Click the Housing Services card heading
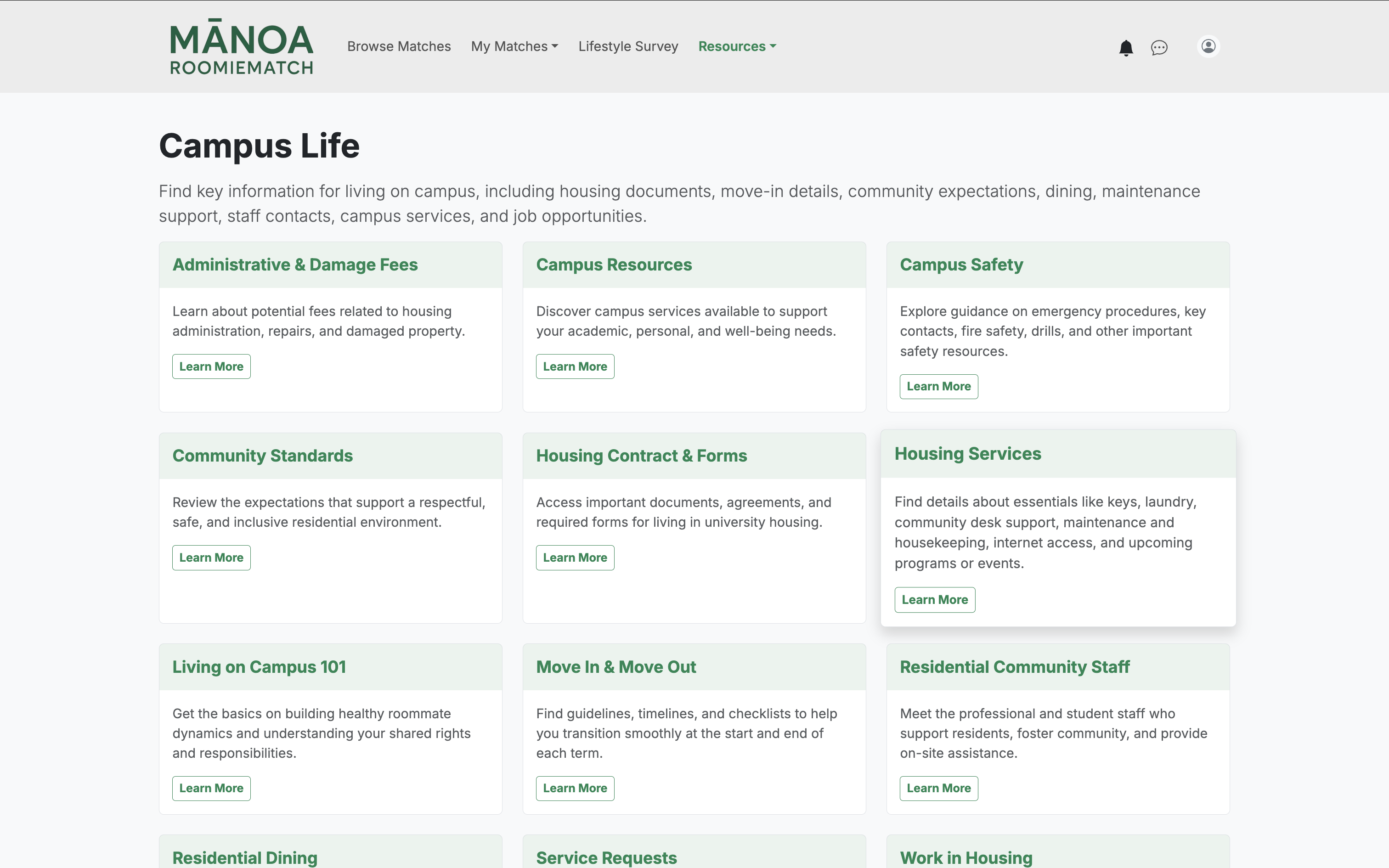This screenshot has width=1389, height=868. click(967, 454)
